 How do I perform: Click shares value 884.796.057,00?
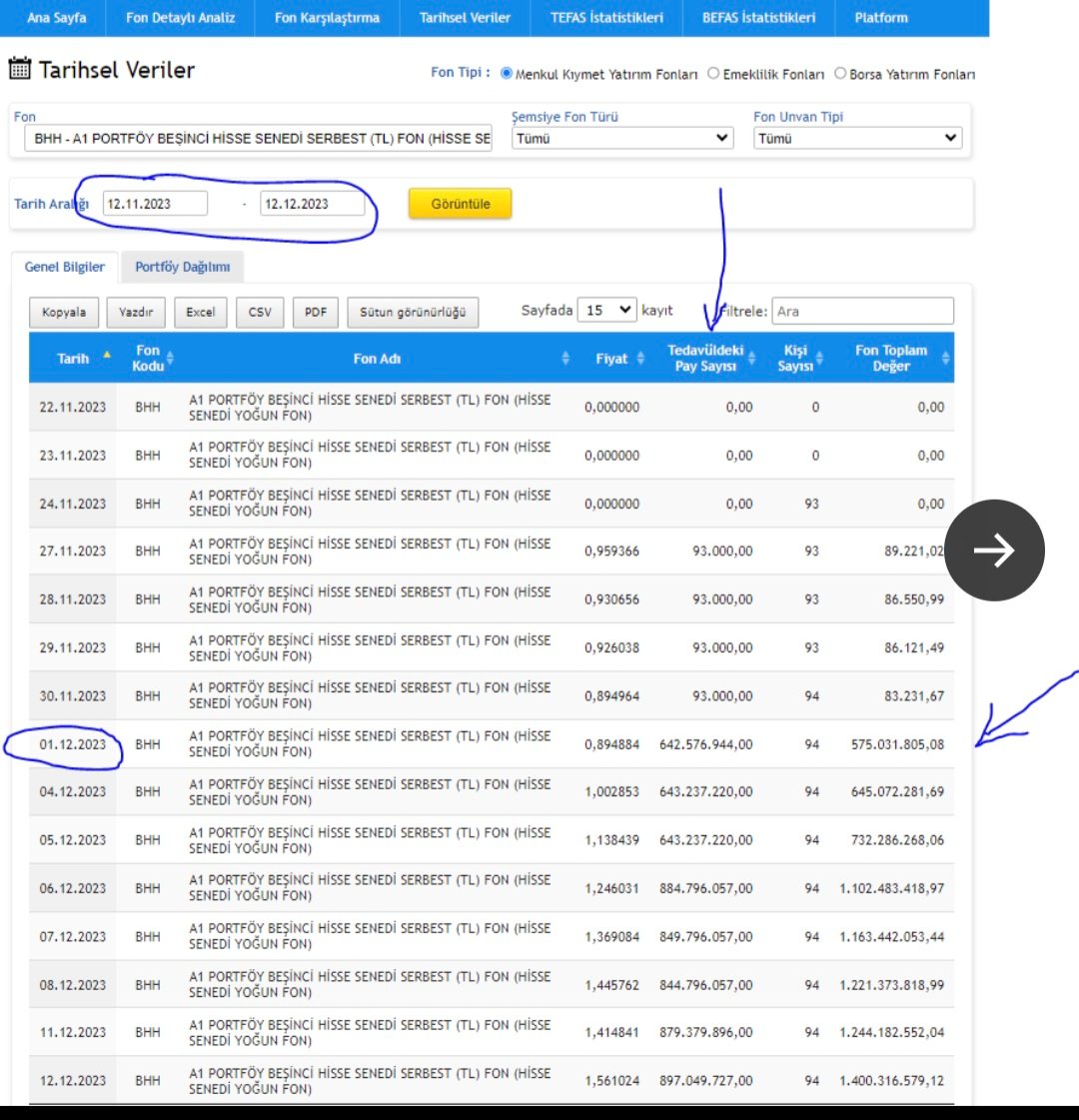[705, 888]
